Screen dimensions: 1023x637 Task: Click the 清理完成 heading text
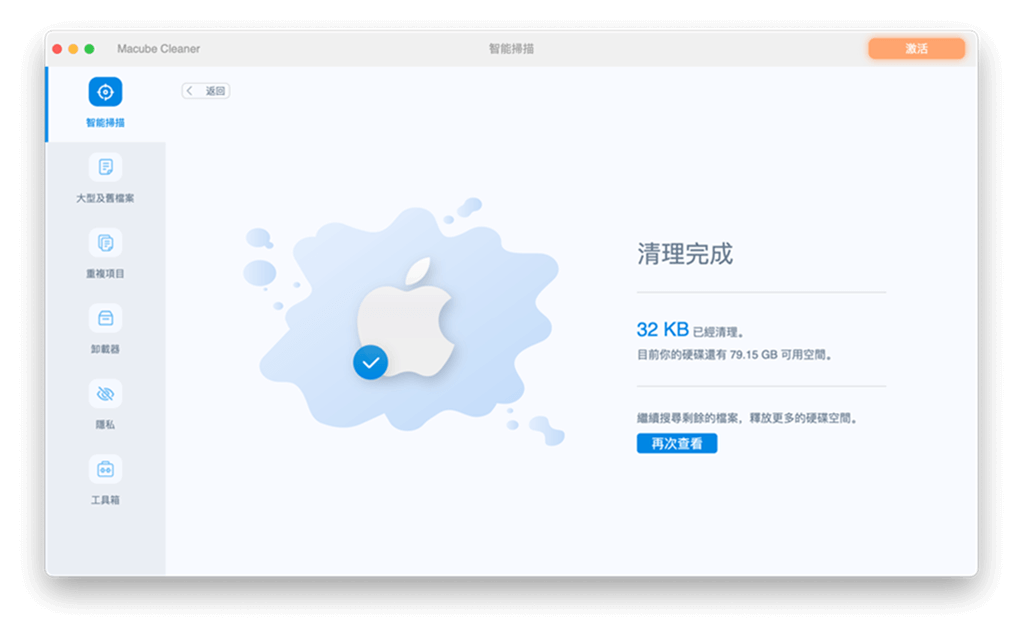685,253
